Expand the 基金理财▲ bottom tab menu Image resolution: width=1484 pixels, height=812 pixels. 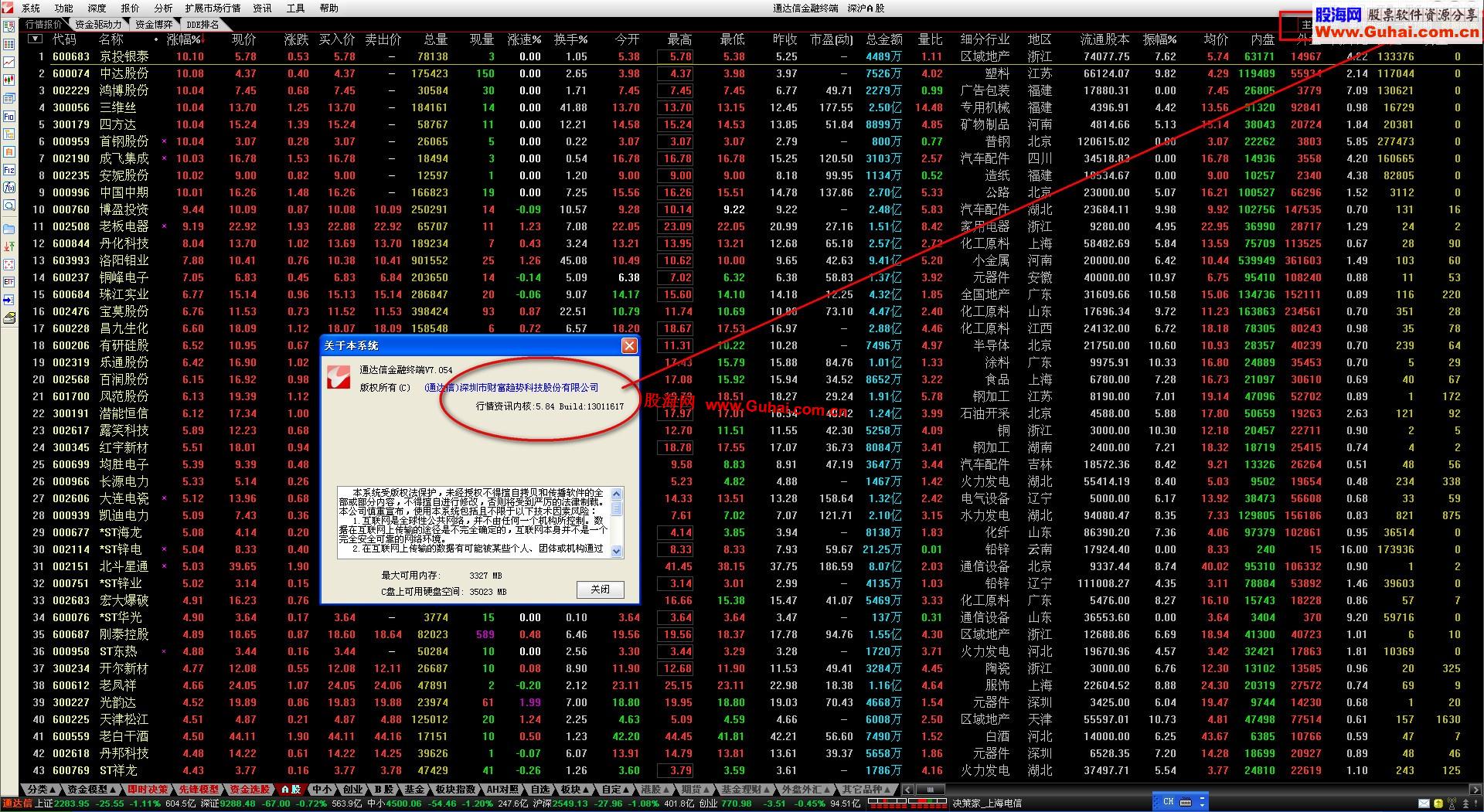747,790
